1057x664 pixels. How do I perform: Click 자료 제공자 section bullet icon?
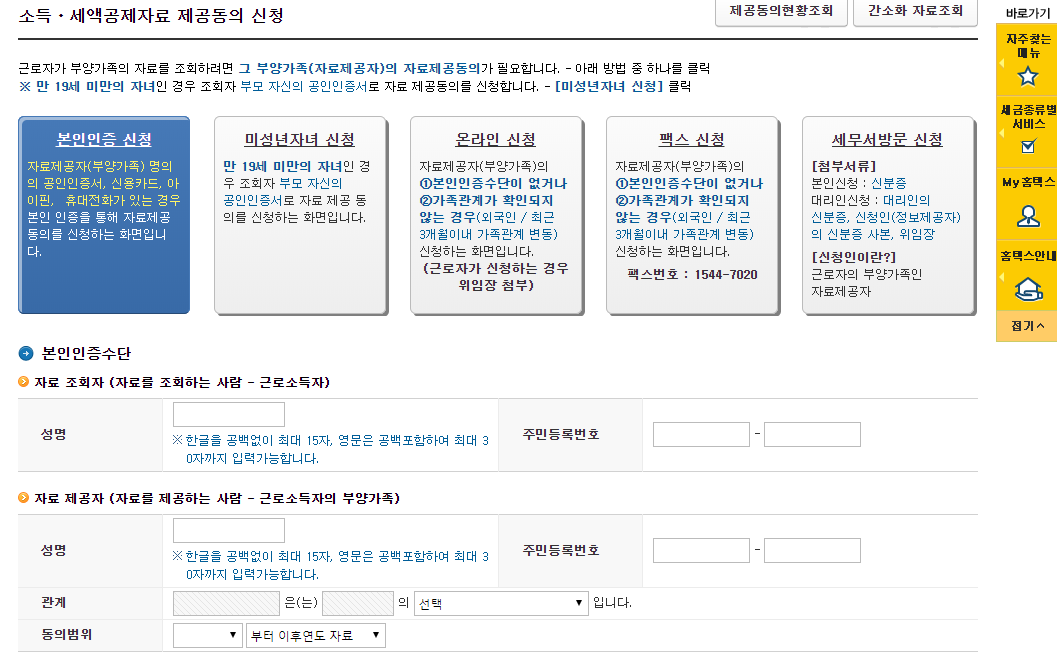tap(24, 498)
